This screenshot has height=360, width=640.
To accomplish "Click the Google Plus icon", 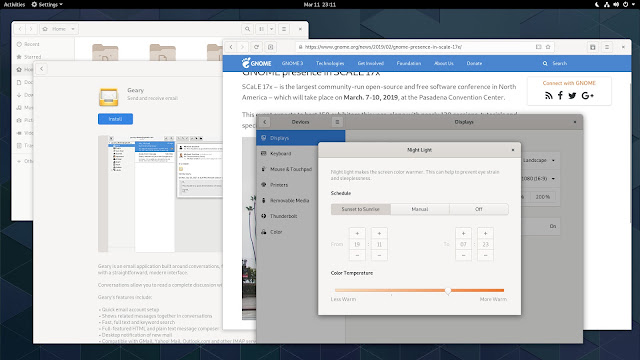I will 587,96.
